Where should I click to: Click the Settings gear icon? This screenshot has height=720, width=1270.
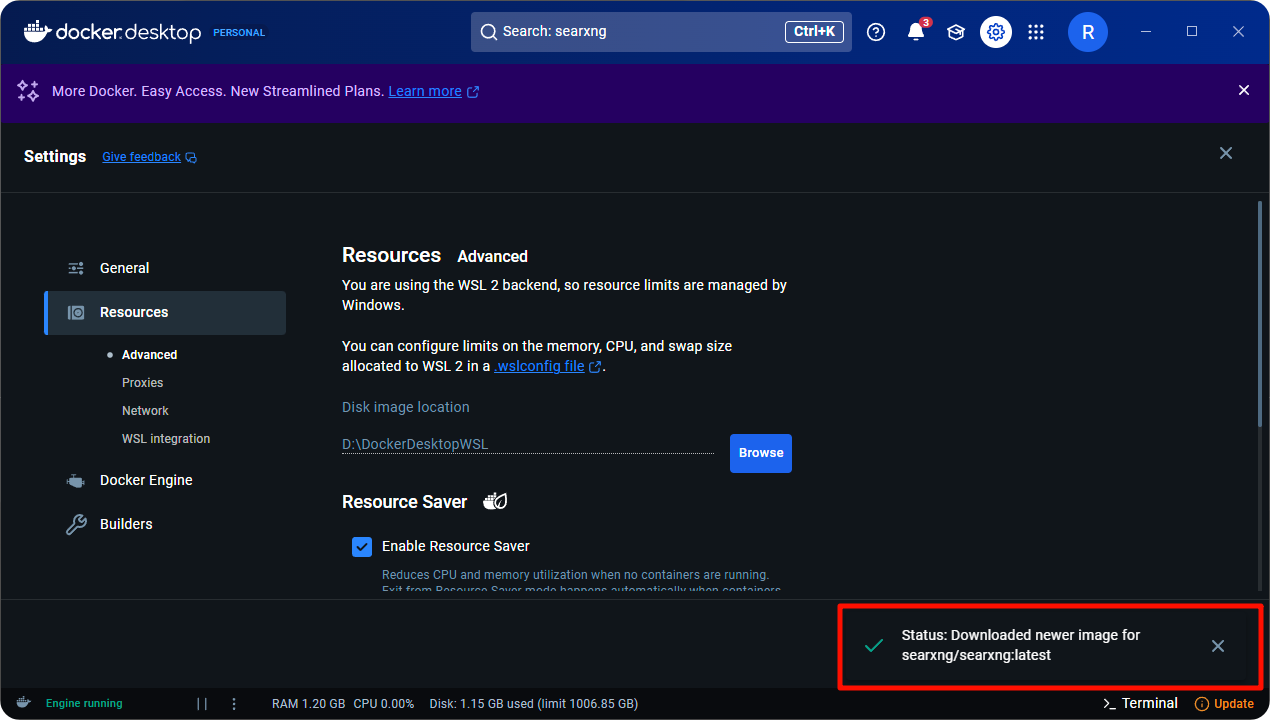click(996, 32)
